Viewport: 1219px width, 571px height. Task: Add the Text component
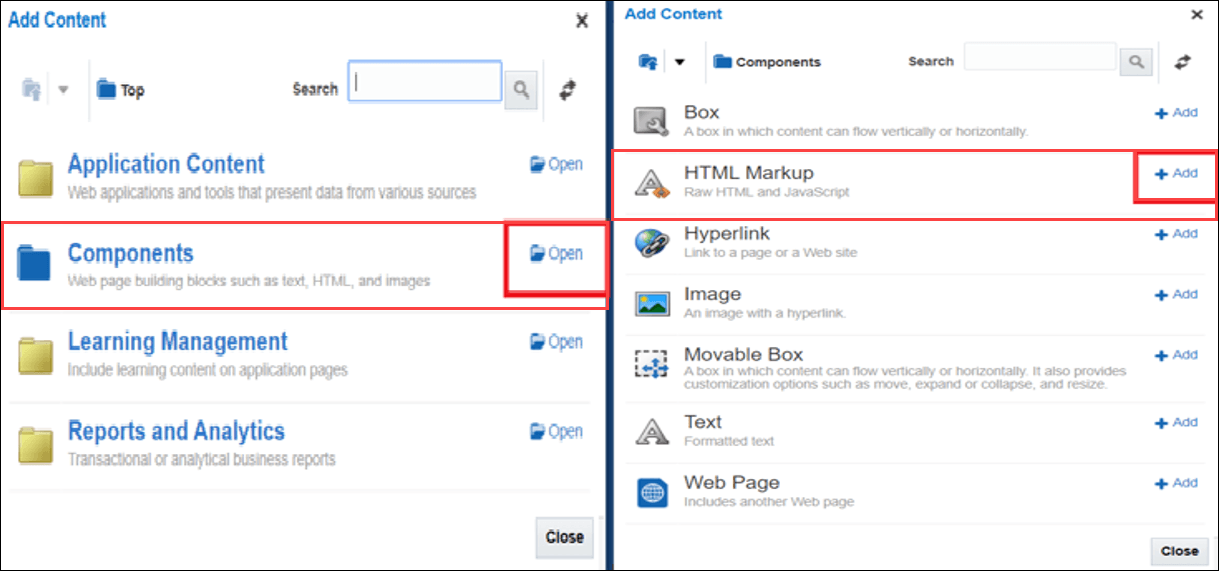(x=1176, y=423)
